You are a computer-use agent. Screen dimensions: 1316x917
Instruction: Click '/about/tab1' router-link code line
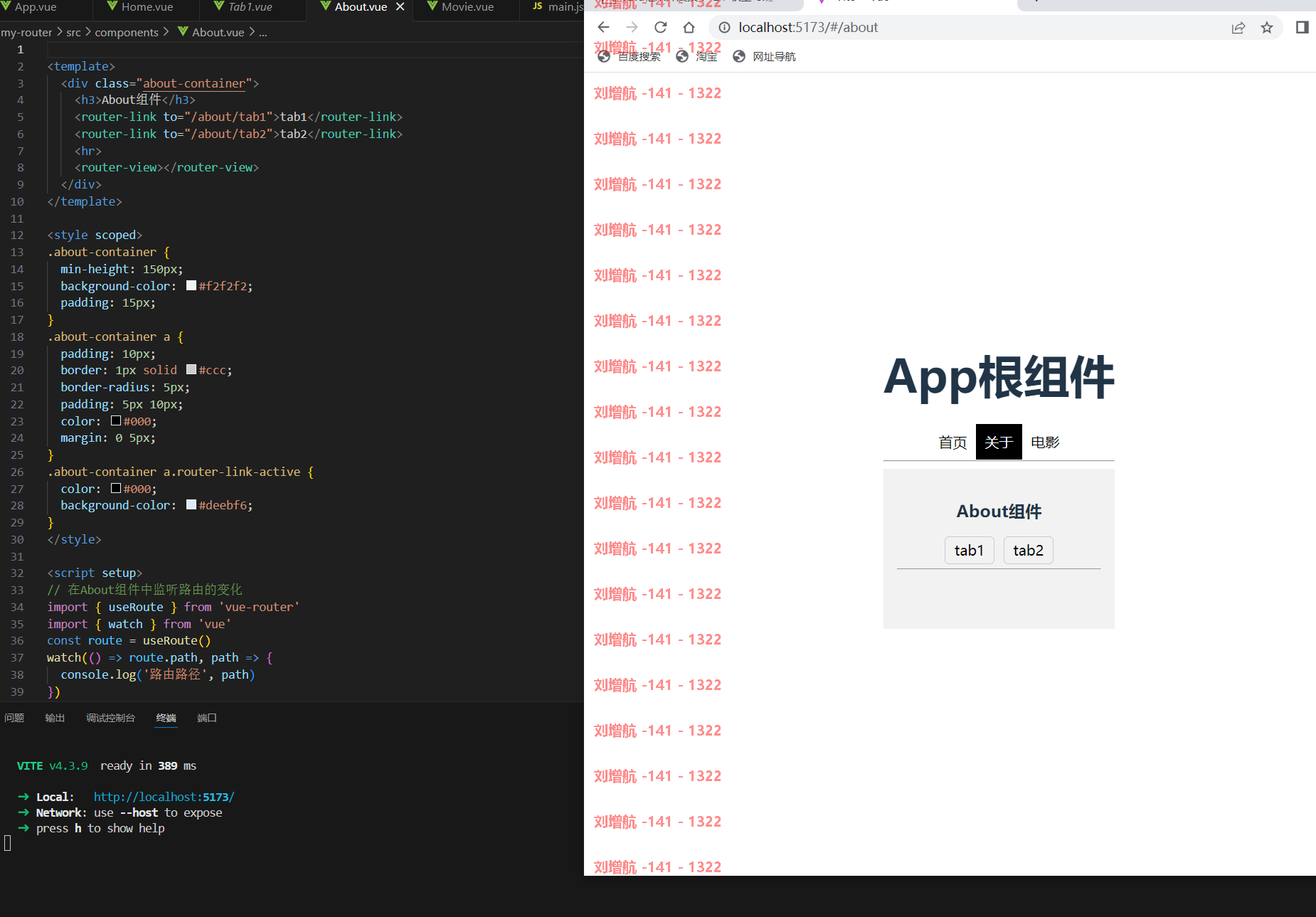point(238,117)
